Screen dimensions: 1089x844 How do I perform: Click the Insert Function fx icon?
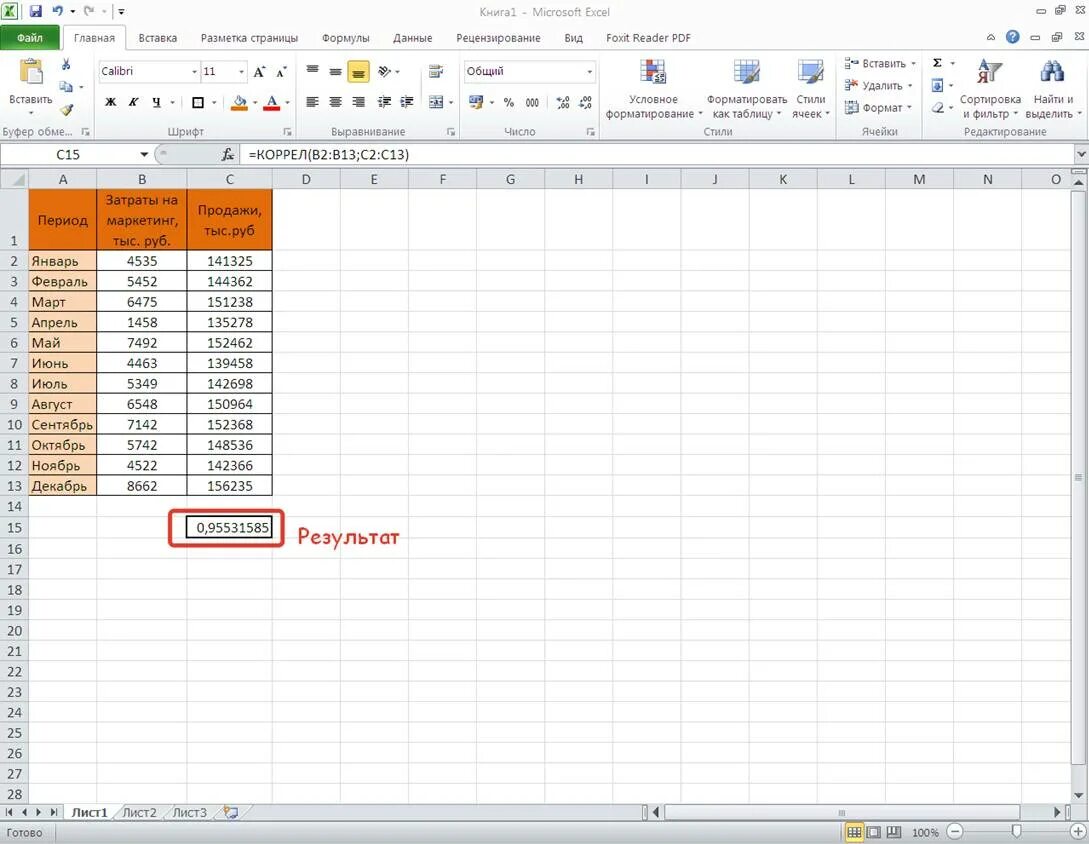[x=228, y=154]
